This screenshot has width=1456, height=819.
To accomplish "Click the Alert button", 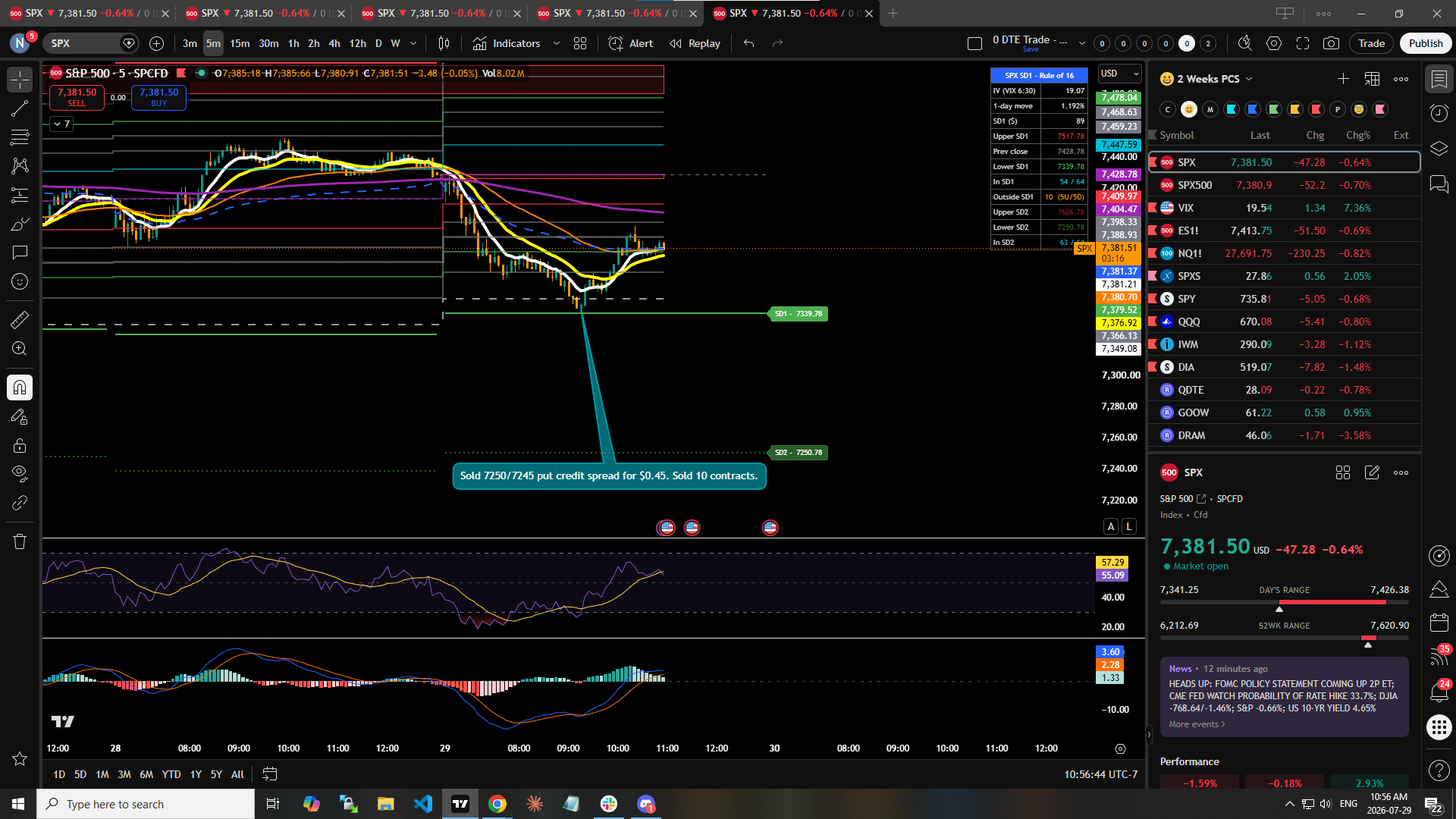I will click(631, 43).
